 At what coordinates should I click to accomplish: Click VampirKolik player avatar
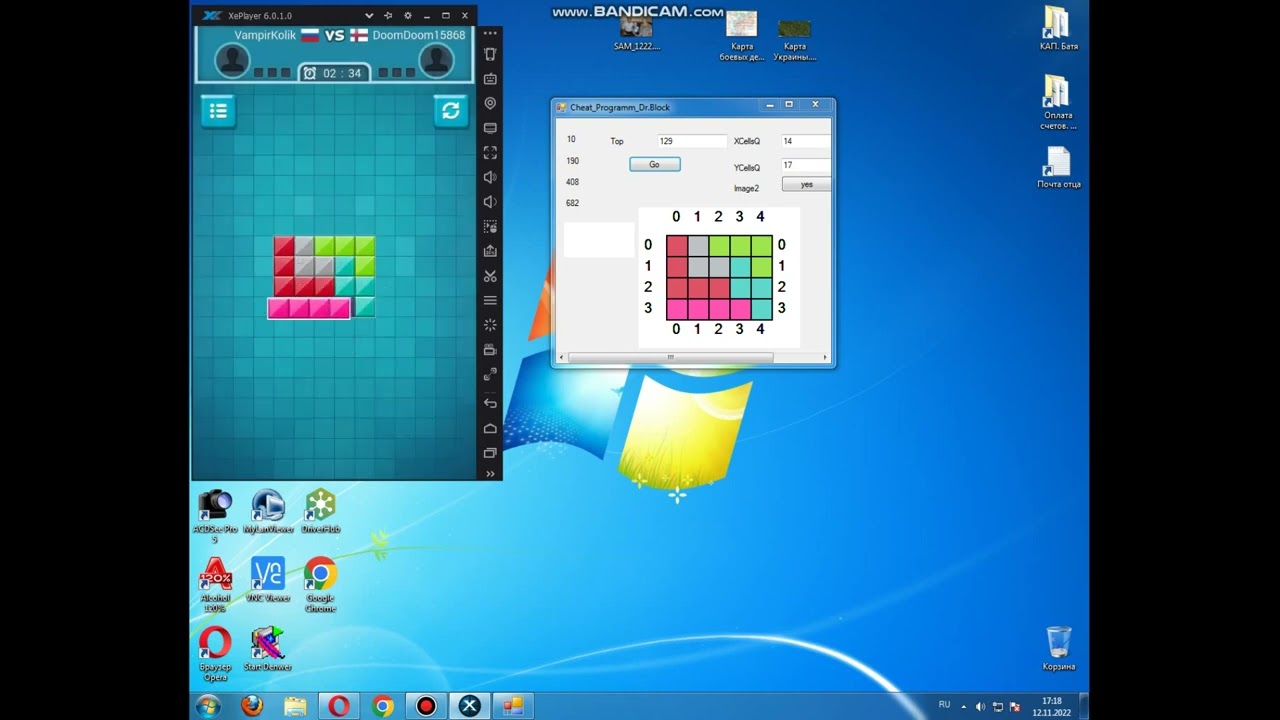point(232,62)
